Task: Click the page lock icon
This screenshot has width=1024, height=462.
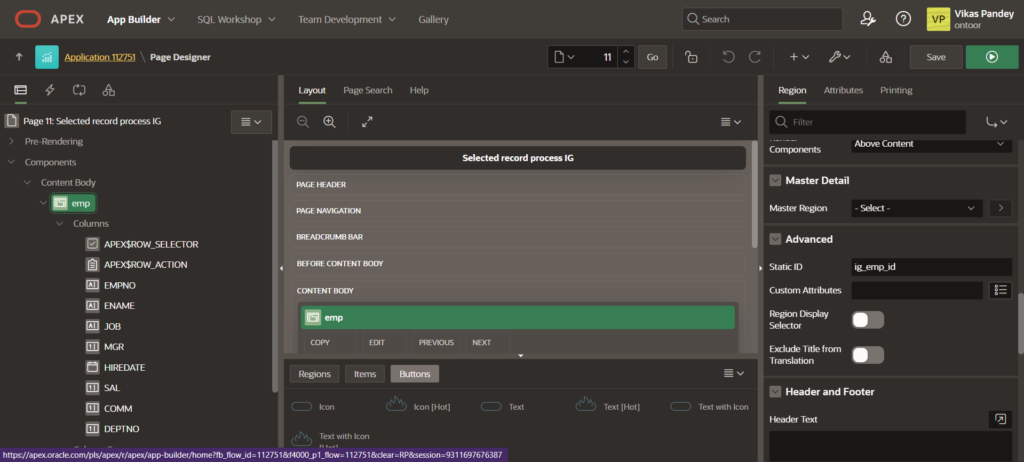Action: pos(691,57)
